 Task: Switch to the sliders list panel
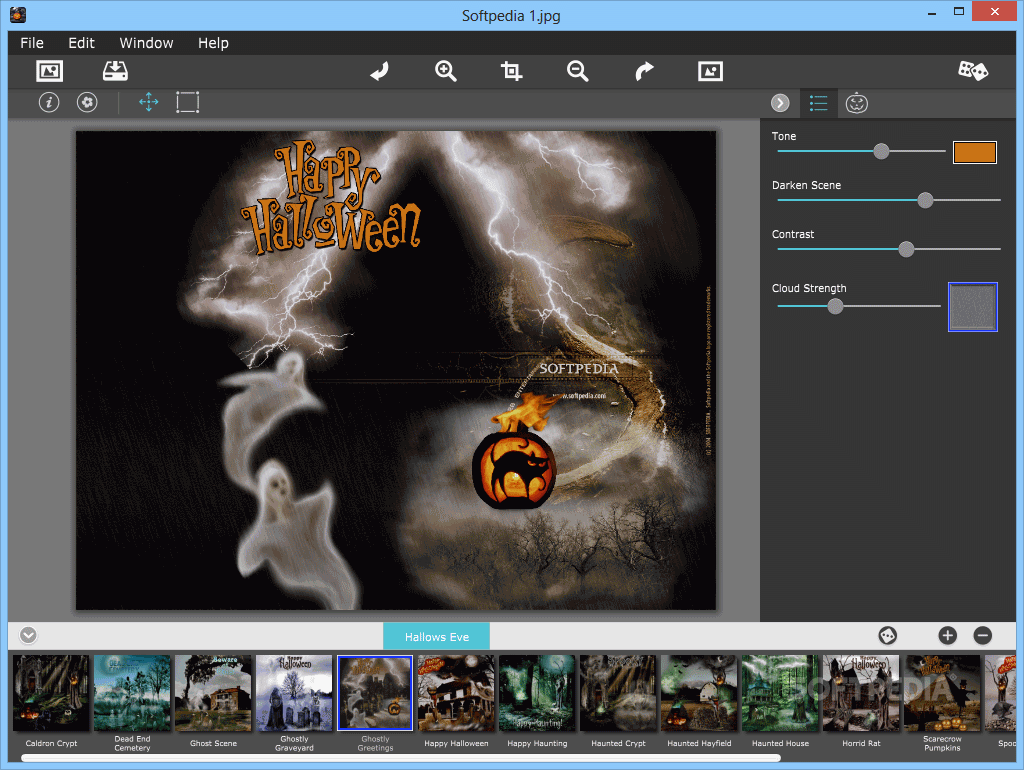[818, 103]
